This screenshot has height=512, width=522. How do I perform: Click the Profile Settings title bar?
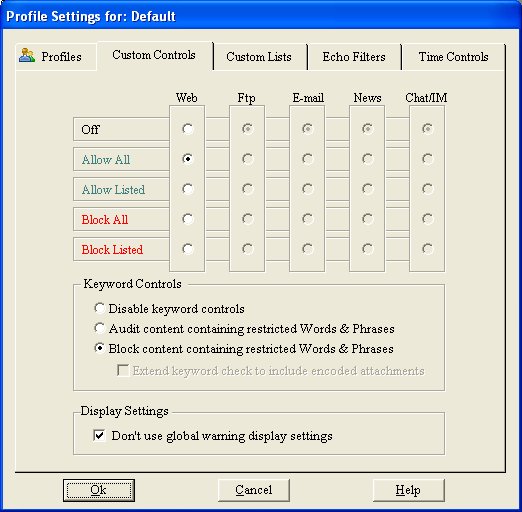pos(261,16)
